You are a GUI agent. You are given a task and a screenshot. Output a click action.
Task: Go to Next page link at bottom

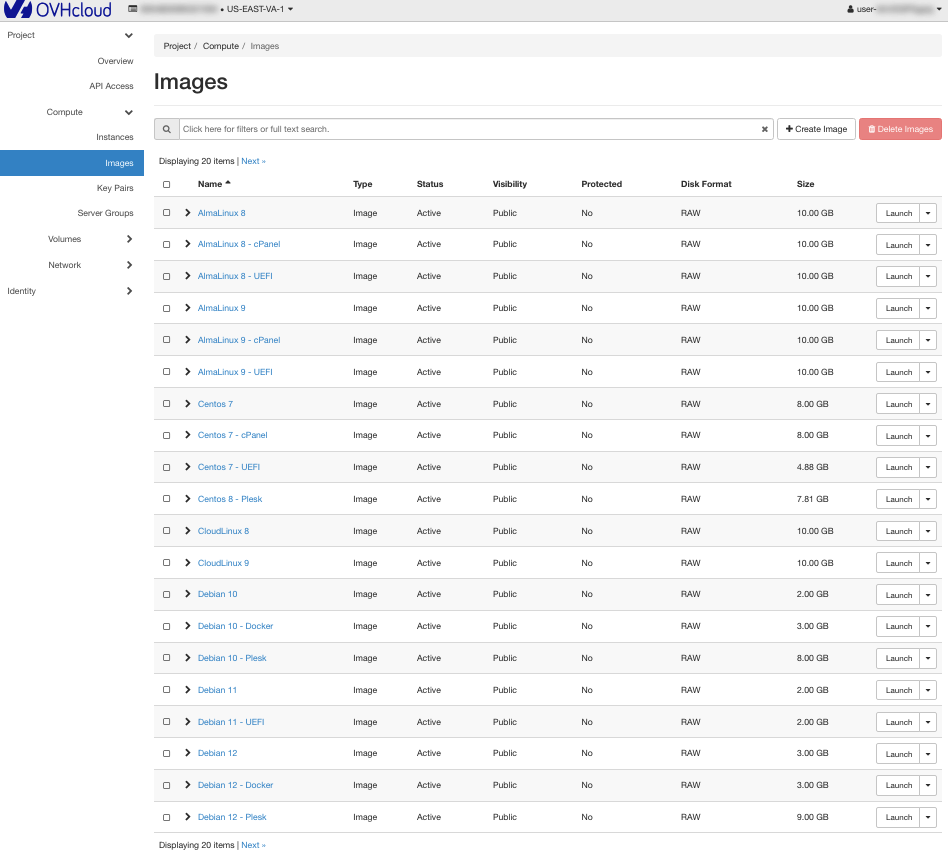tap(253, 845)
